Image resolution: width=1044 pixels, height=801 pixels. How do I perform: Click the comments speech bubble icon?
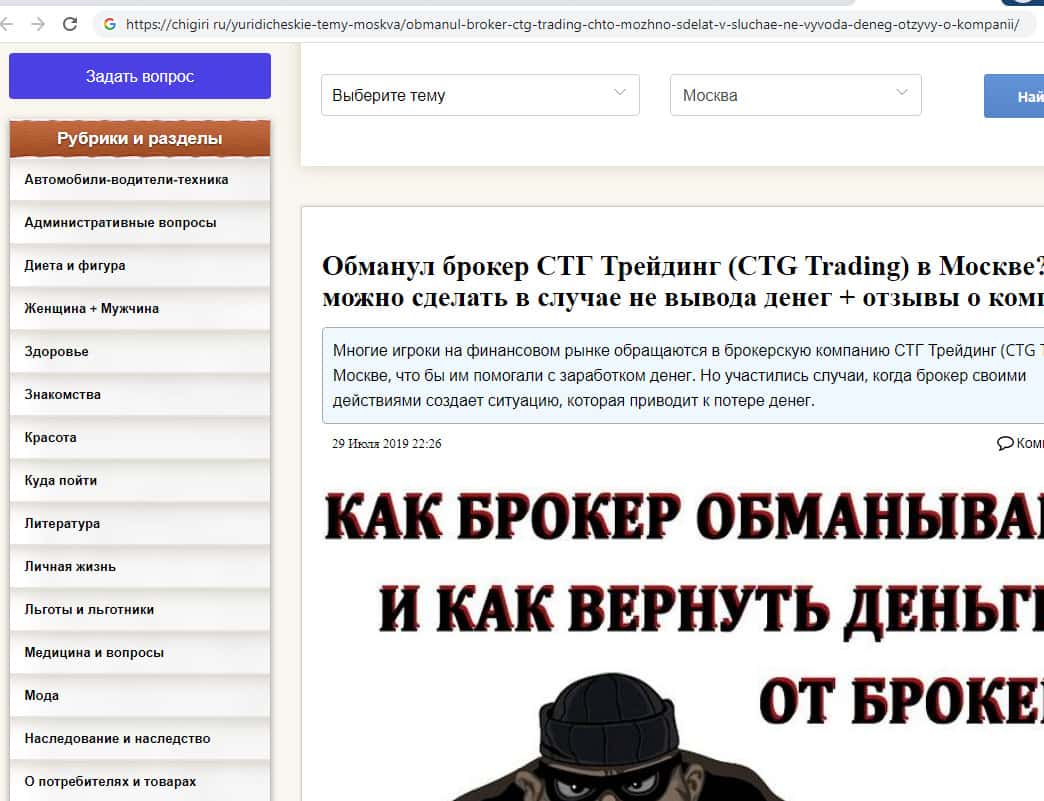coord(1005,443)
